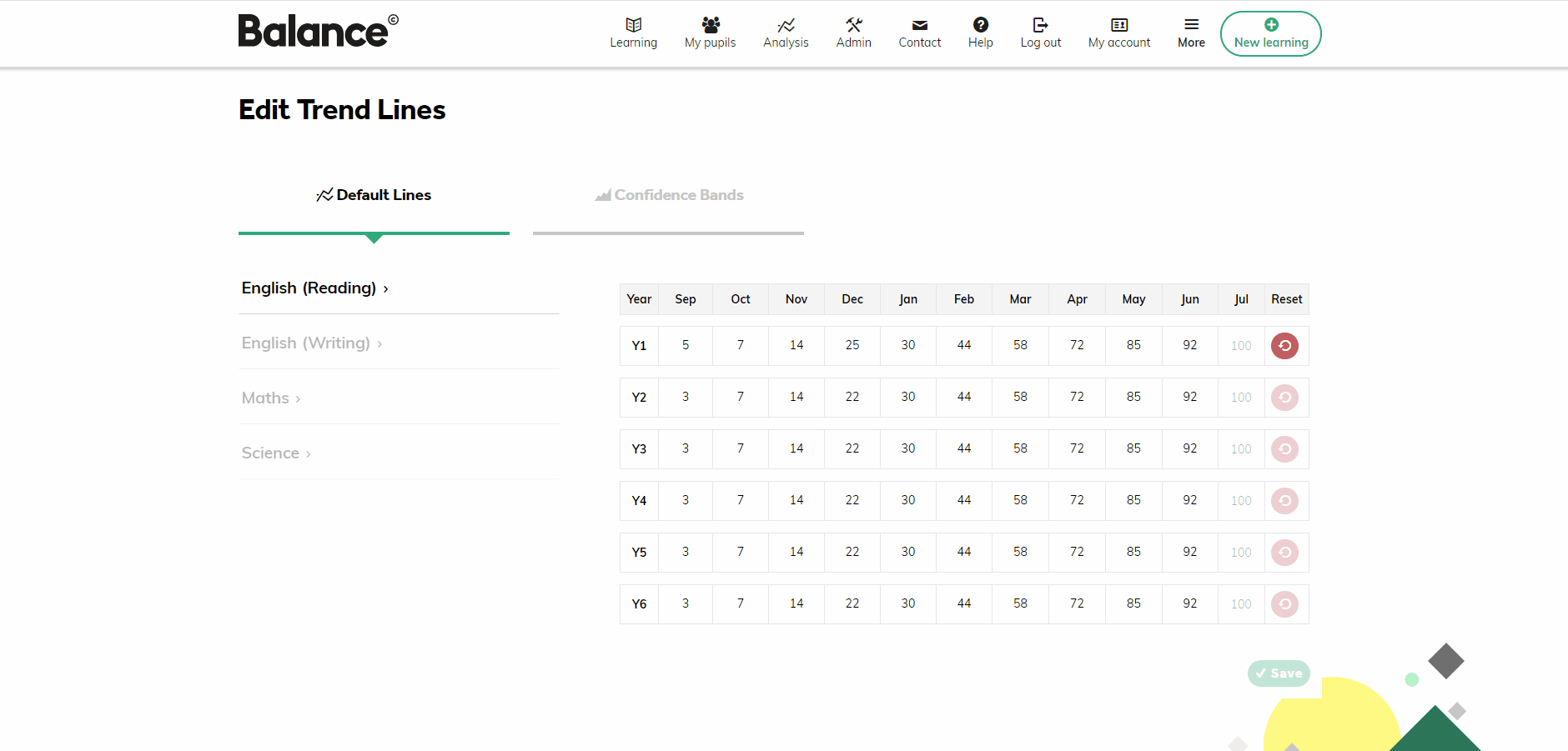The width and height of the screenshot is (1568, 751).
Task: Edit the Y1 Mar value 58
Action: 1020,345
